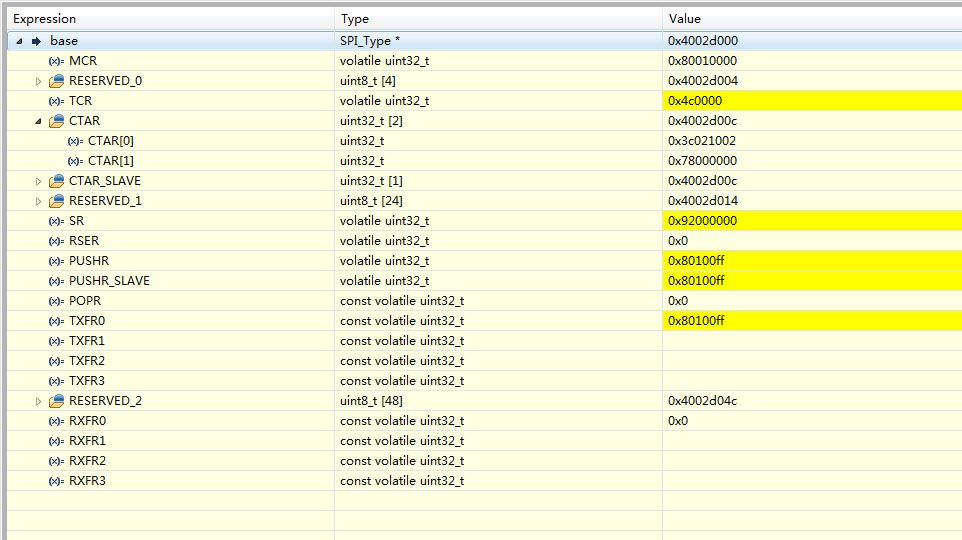The image size is (962, 540).
Task: Click the base pointer arrow icon
Action: pyautogui.click(x=36, y=41)
